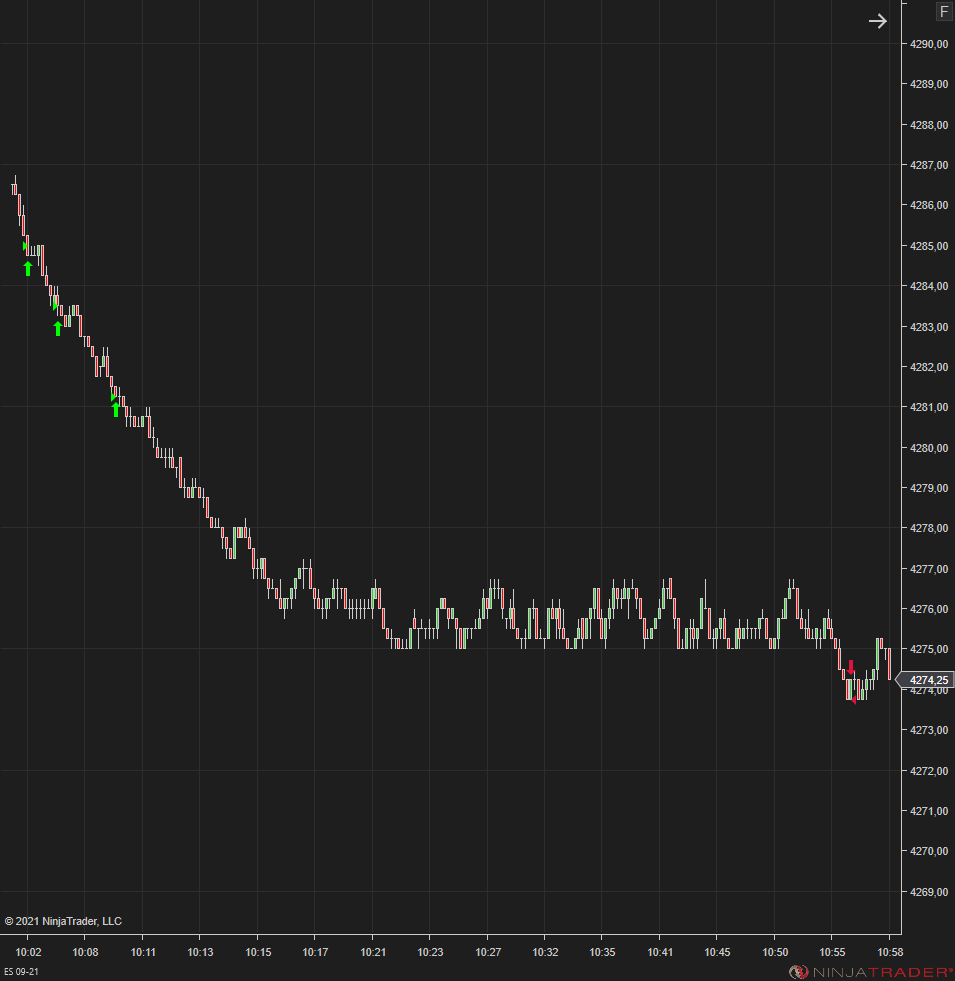Click the green buy arrow near 4281 level

pos(116,410)
